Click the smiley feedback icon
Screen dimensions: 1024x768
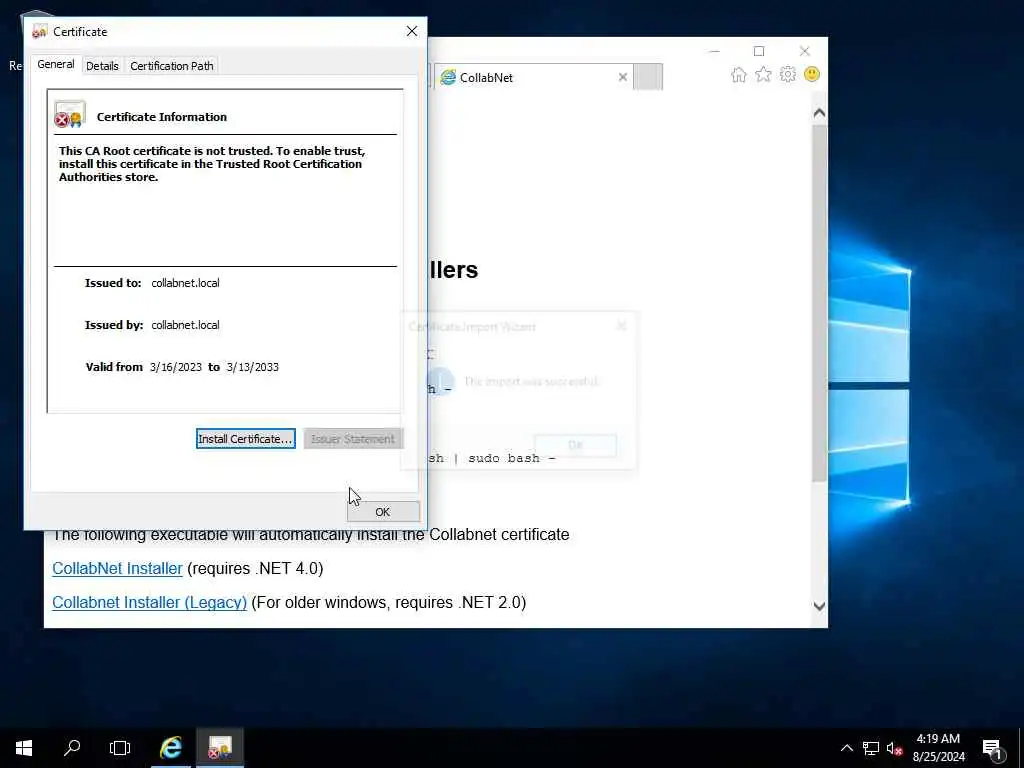pos(812,74)
